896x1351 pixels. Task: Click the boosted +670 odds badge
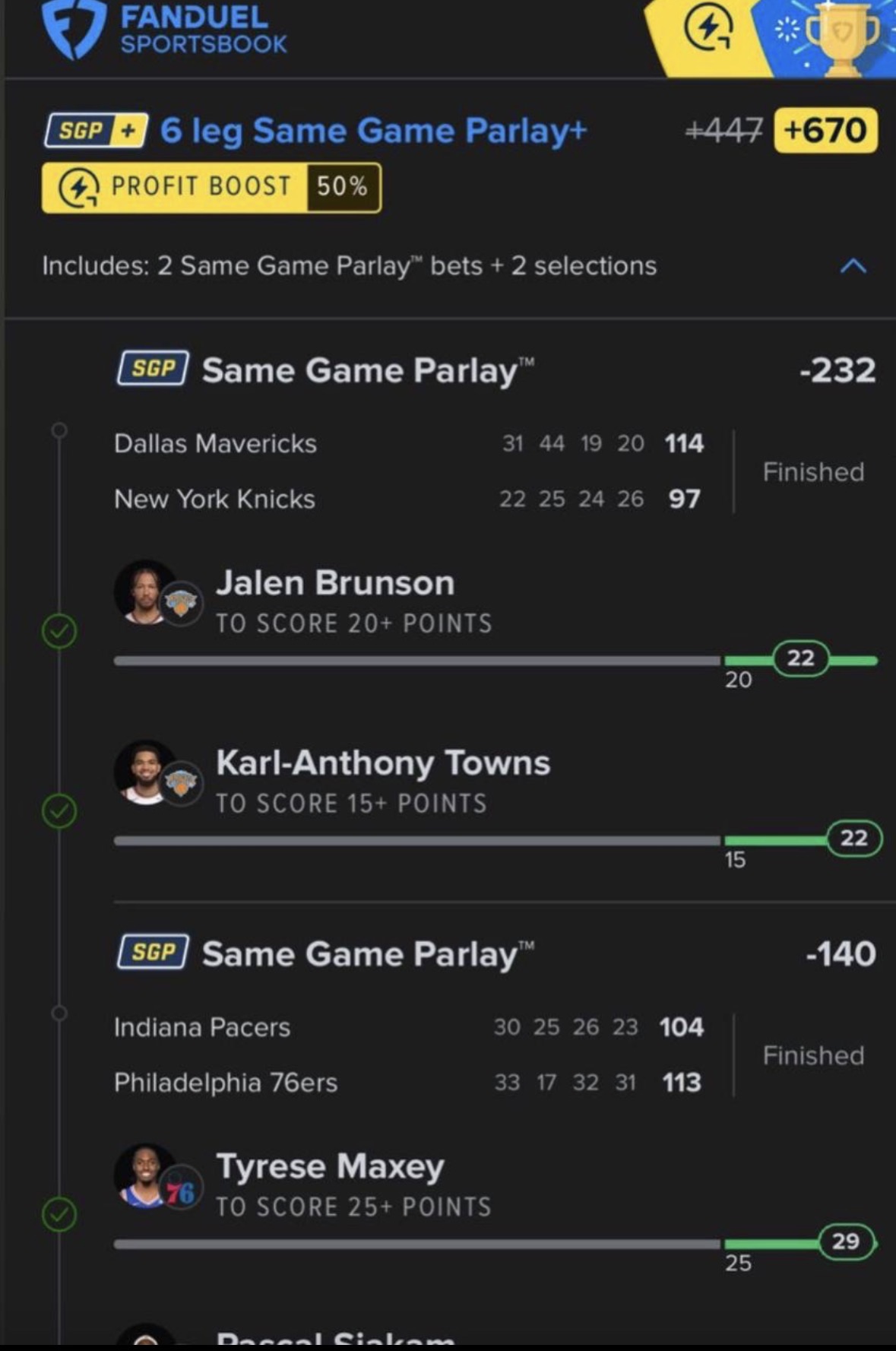click(x=825, y=131)
